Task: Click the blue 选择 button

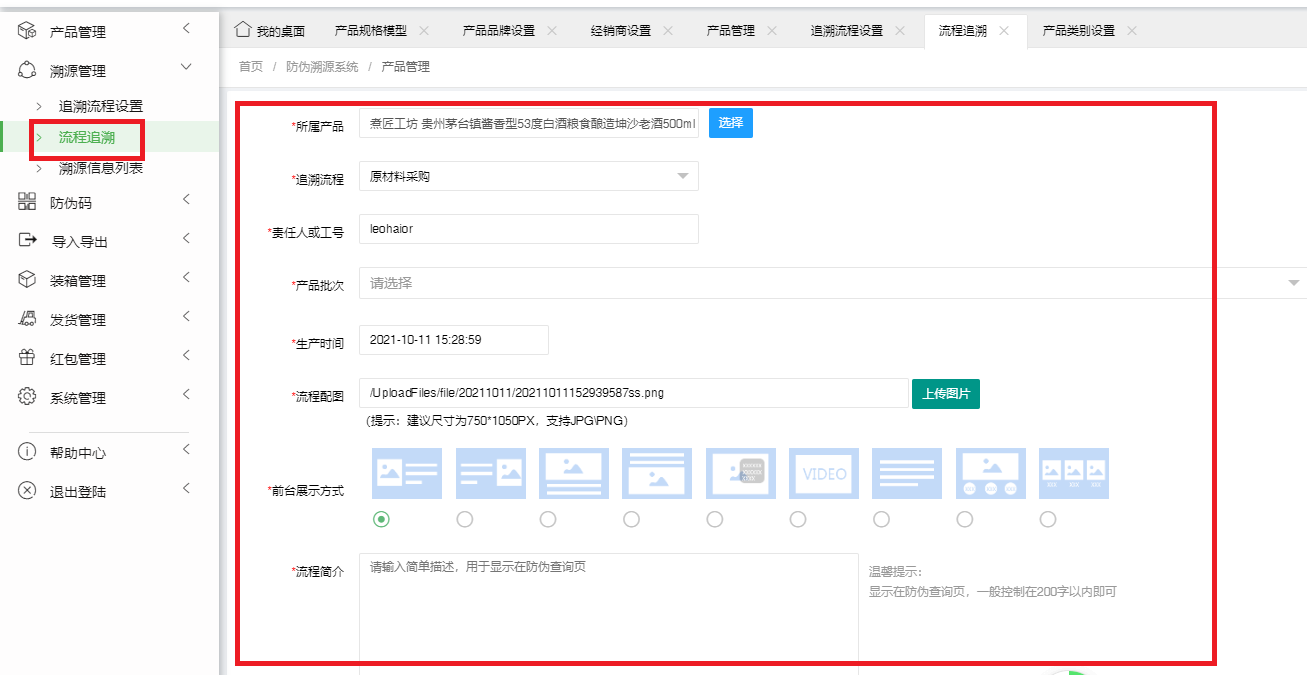Action: (730, 123)
